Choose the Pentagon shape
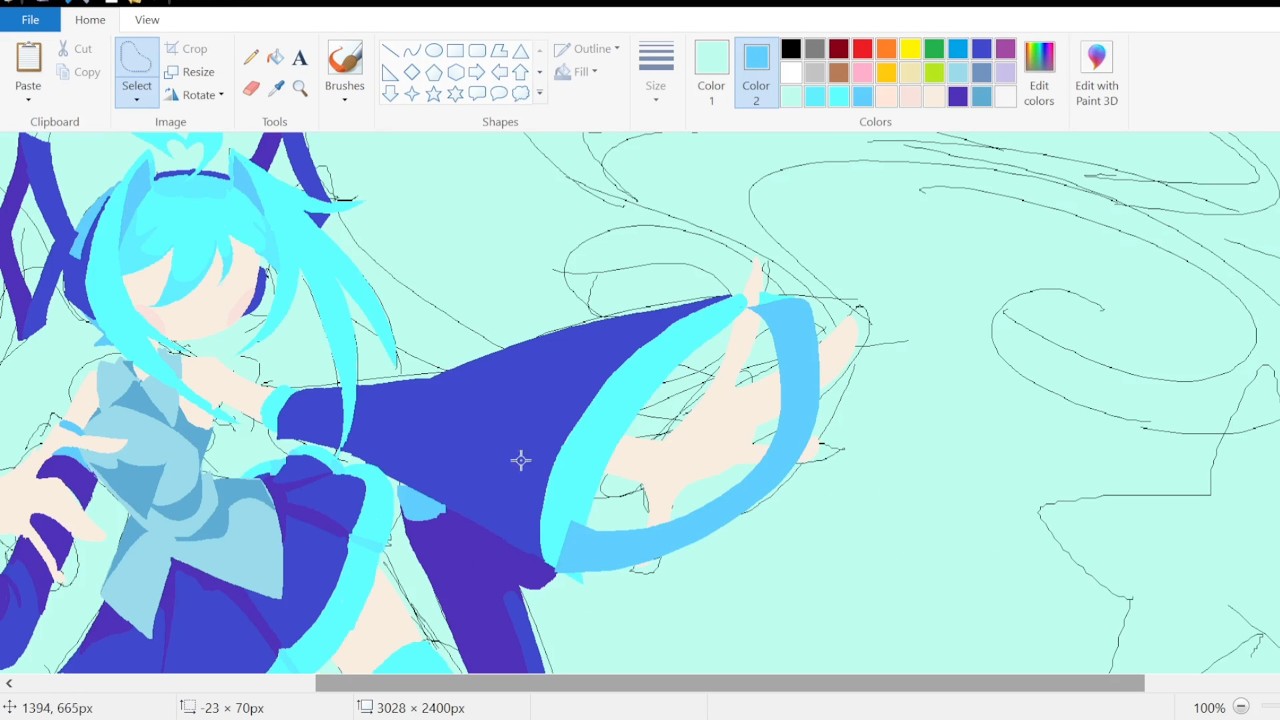Viewport: 1280px width, 720px height. coord(434,72)
